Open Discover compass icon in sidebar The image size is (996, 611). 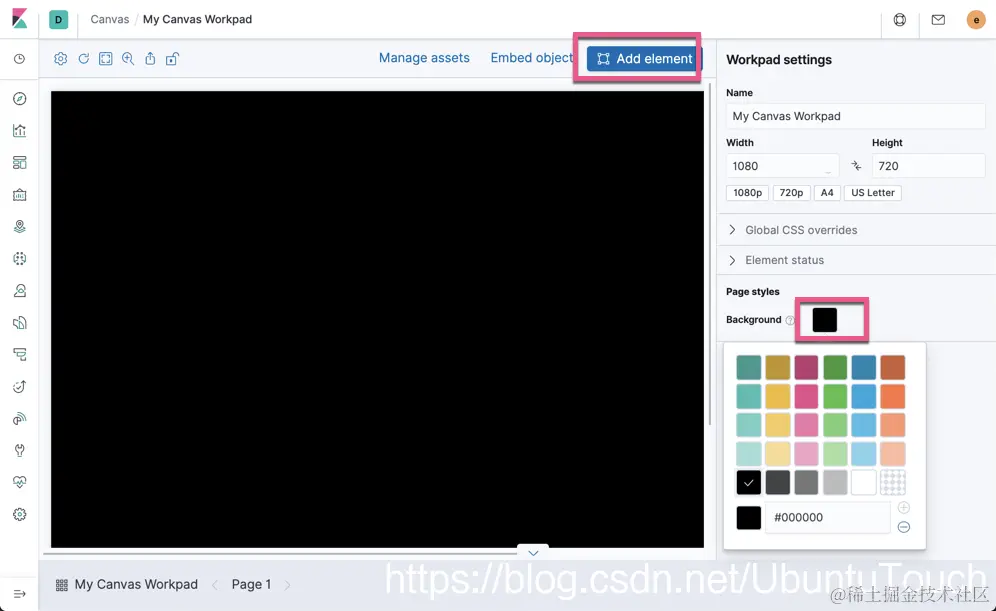pos(20,98)
